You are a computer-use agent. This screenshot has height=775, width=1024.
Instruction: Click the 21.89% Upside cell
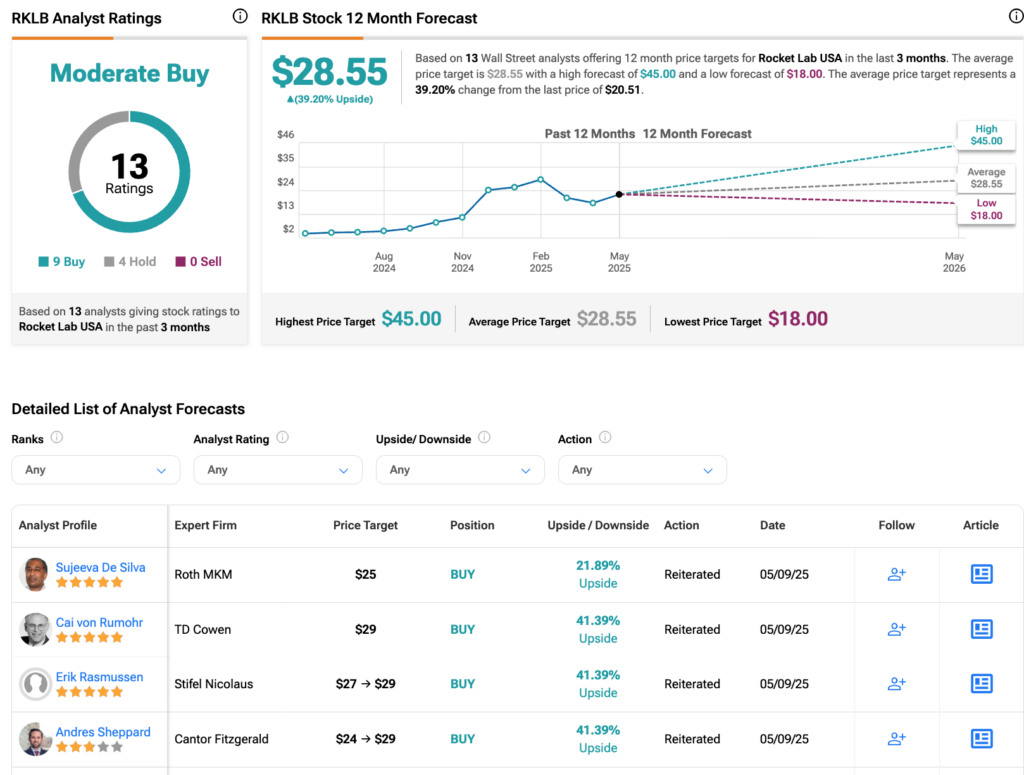(598, 575)
